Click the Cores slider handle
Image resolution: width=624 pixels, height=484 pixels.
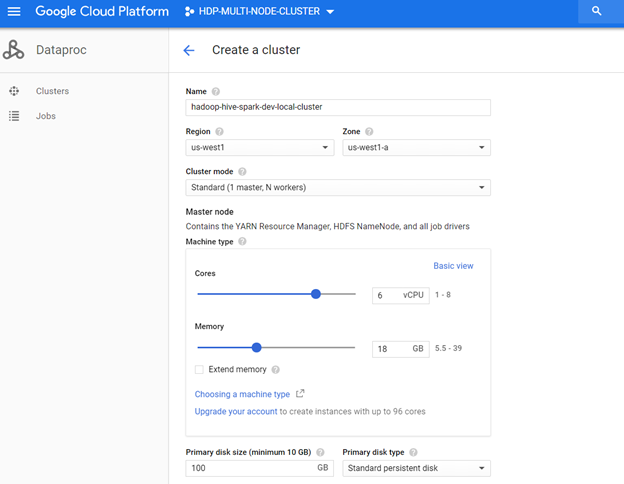click(316, 294)
